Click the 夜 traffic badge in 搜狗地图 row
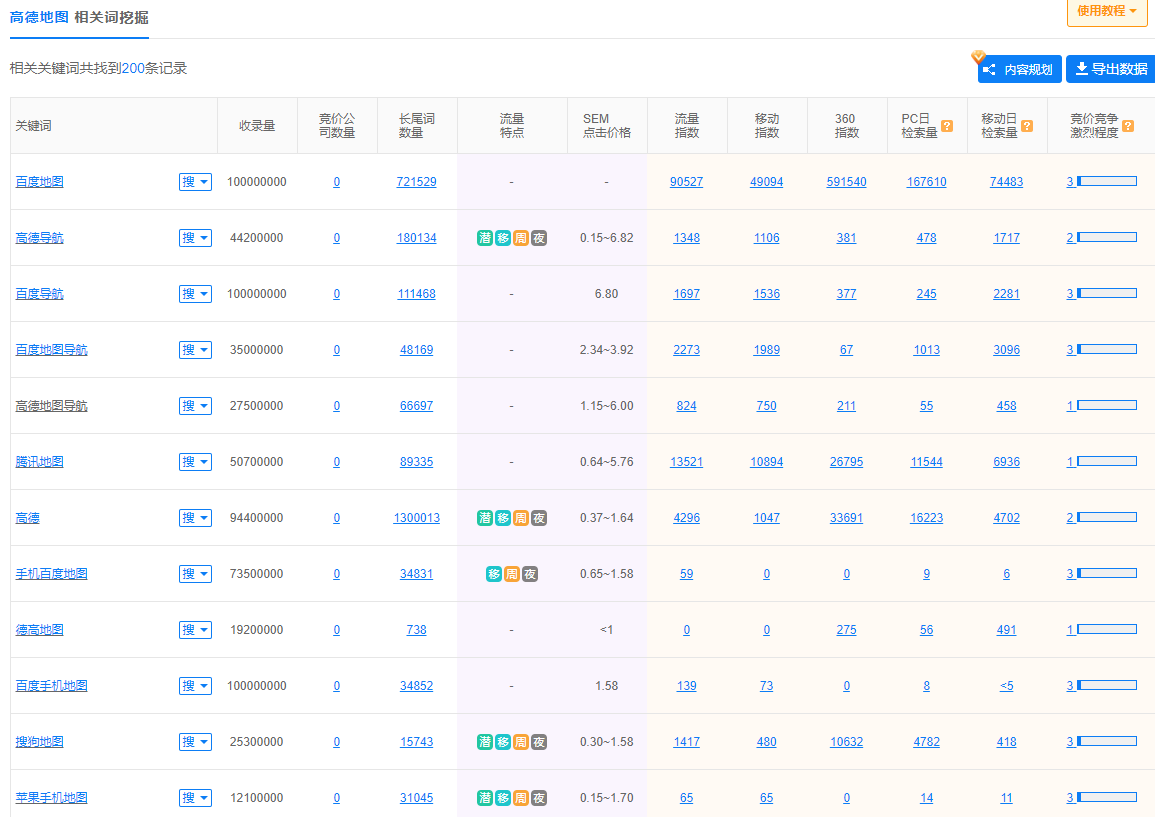 pyautogui.click(x=539, y=742)
